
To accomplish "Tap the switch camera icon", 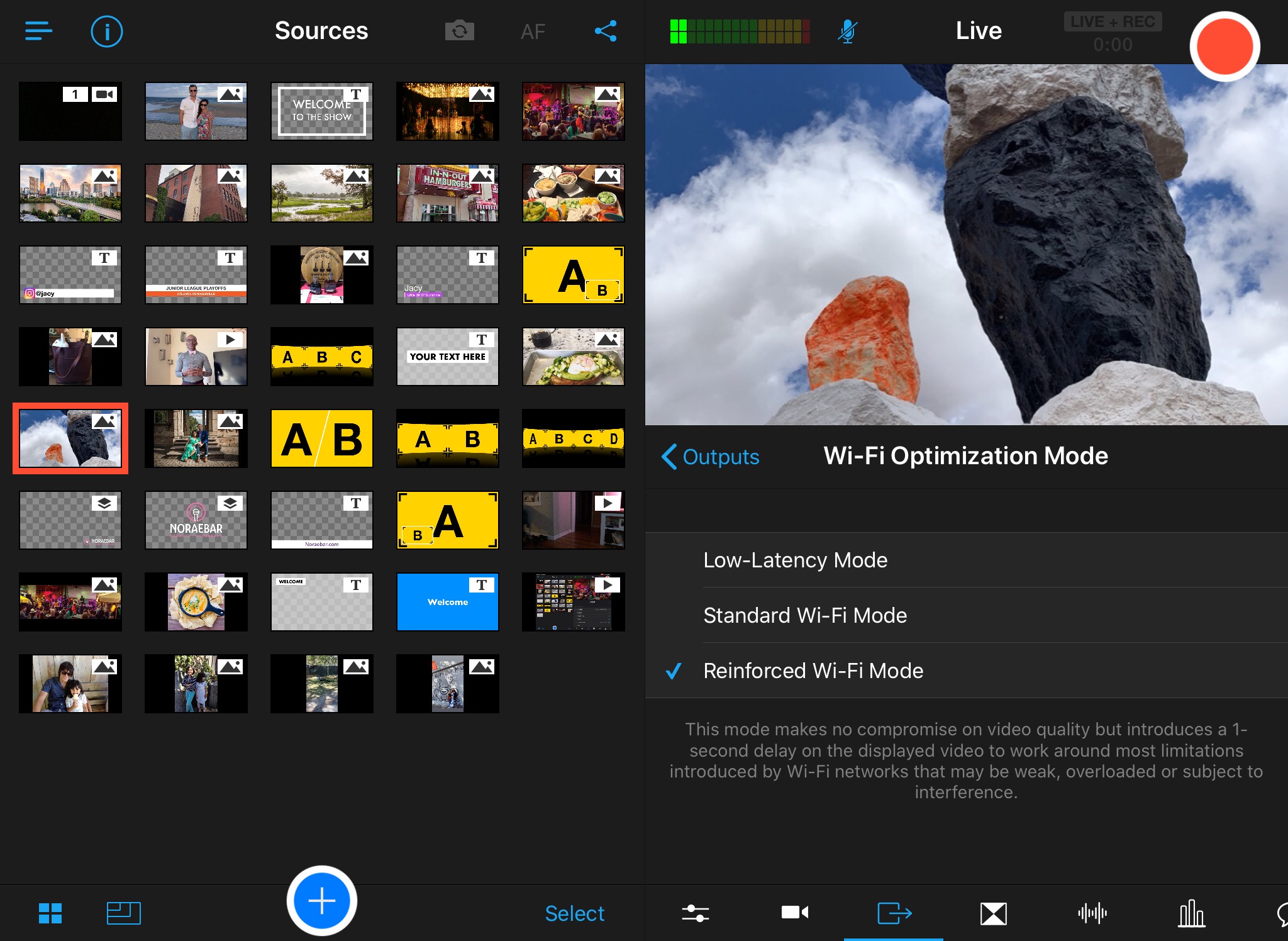I will (460, 31).
